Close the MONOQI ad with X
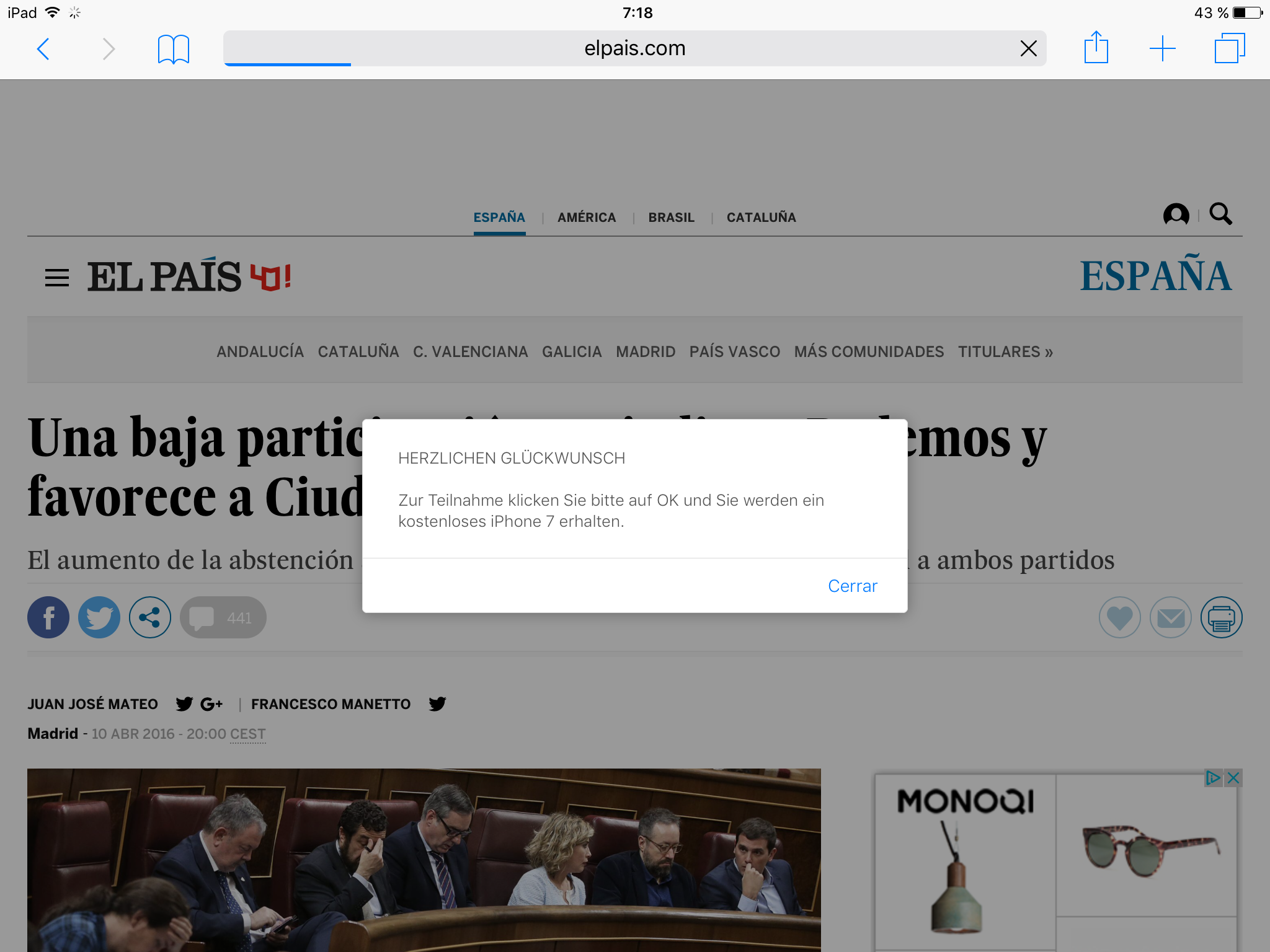This screenshot has width=1270, height=952. point(1233,778)
